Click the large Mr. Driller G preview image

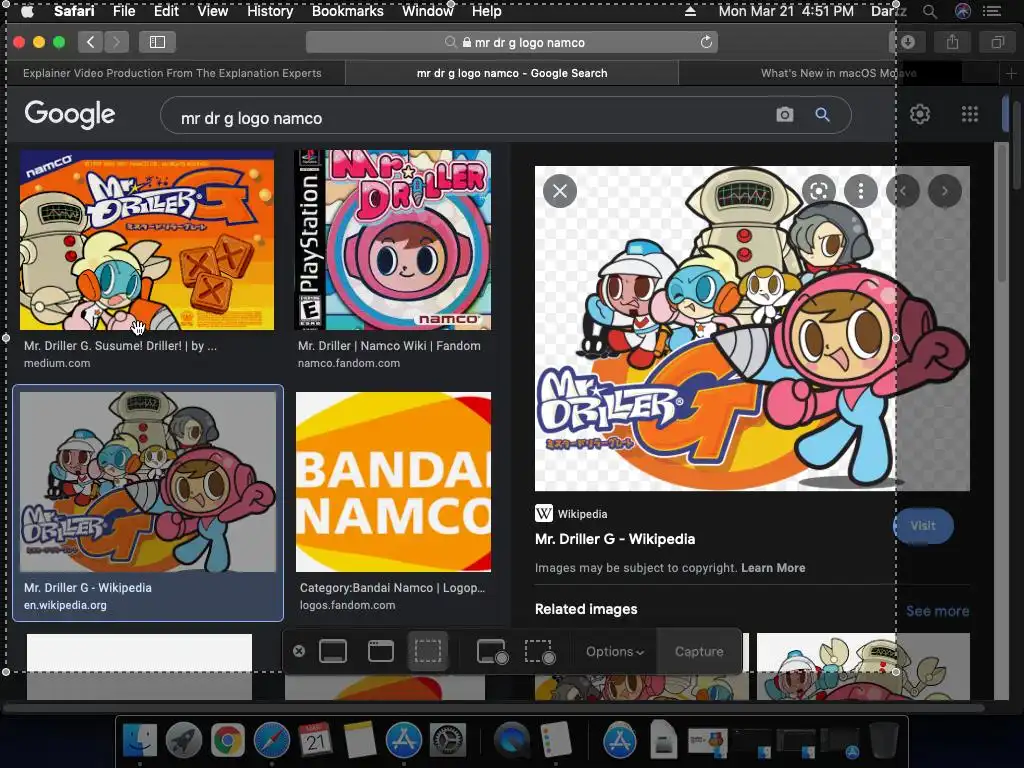click(752, 328)
